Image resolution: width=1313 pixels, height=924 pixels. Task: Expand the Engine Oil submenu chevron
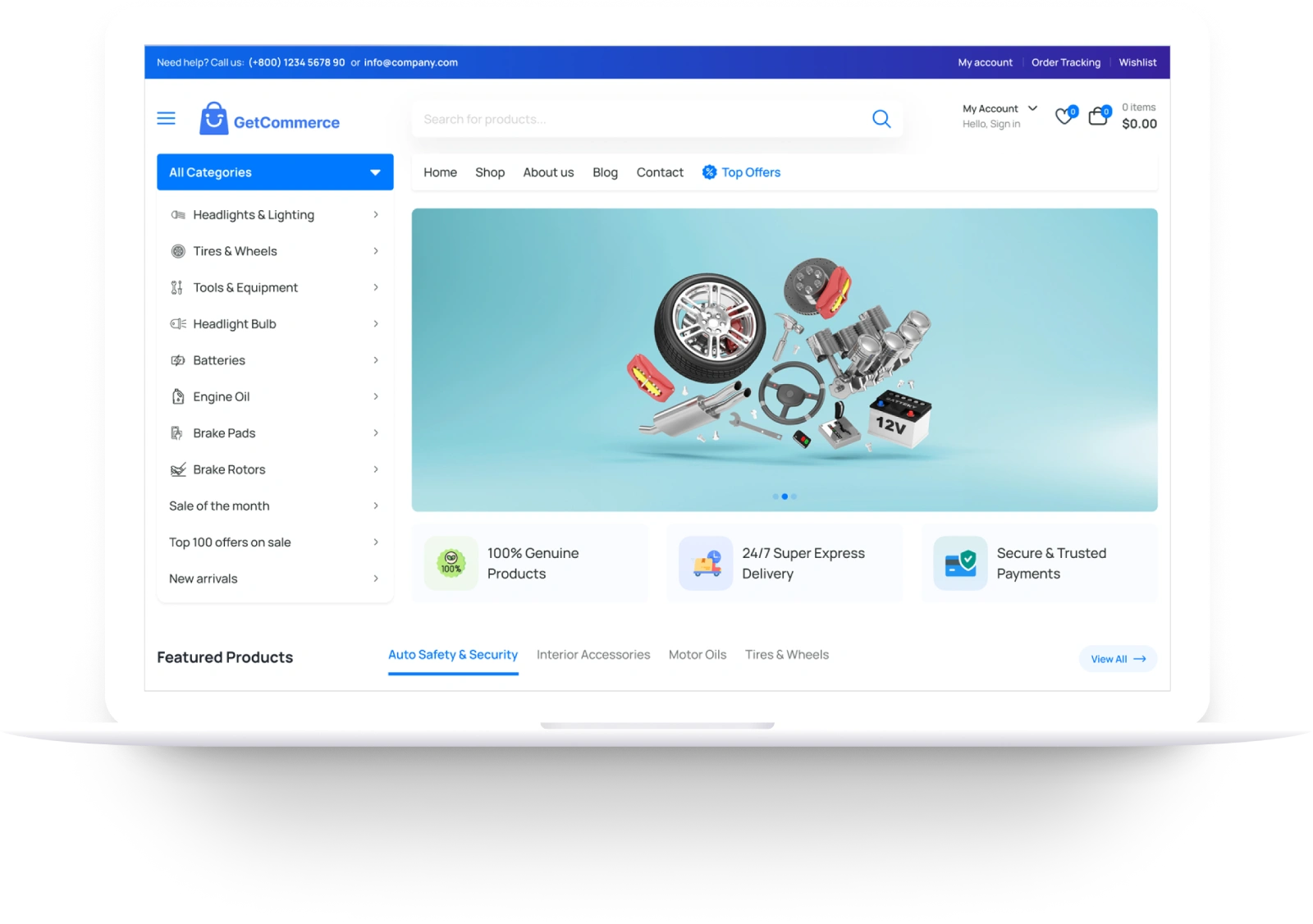click(376, 396)
